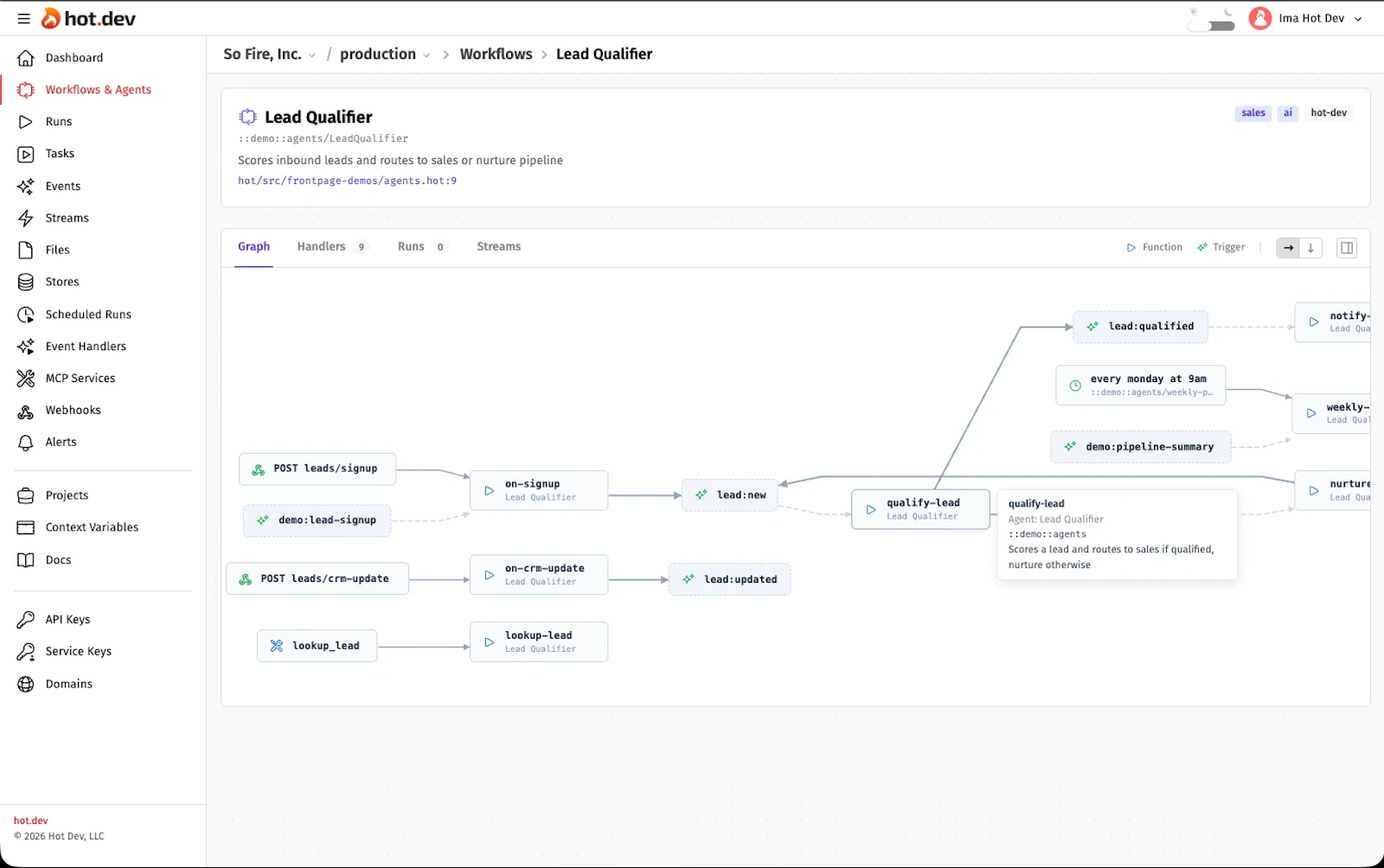Select the lead:qualified event node
1384x868 pixels.
click(1140, 327)
